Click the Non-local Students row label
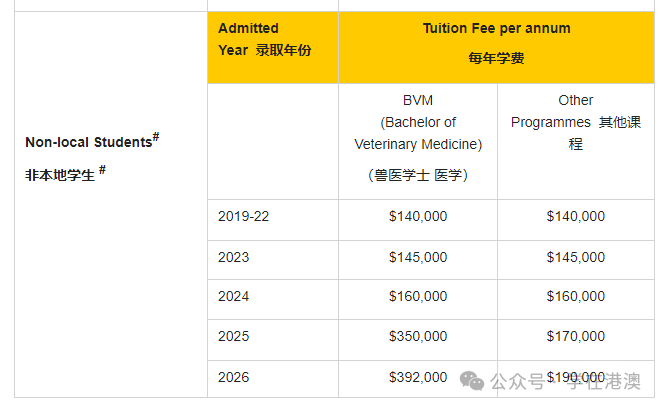The width and height of the screenshot is (662, 408). 91,141
